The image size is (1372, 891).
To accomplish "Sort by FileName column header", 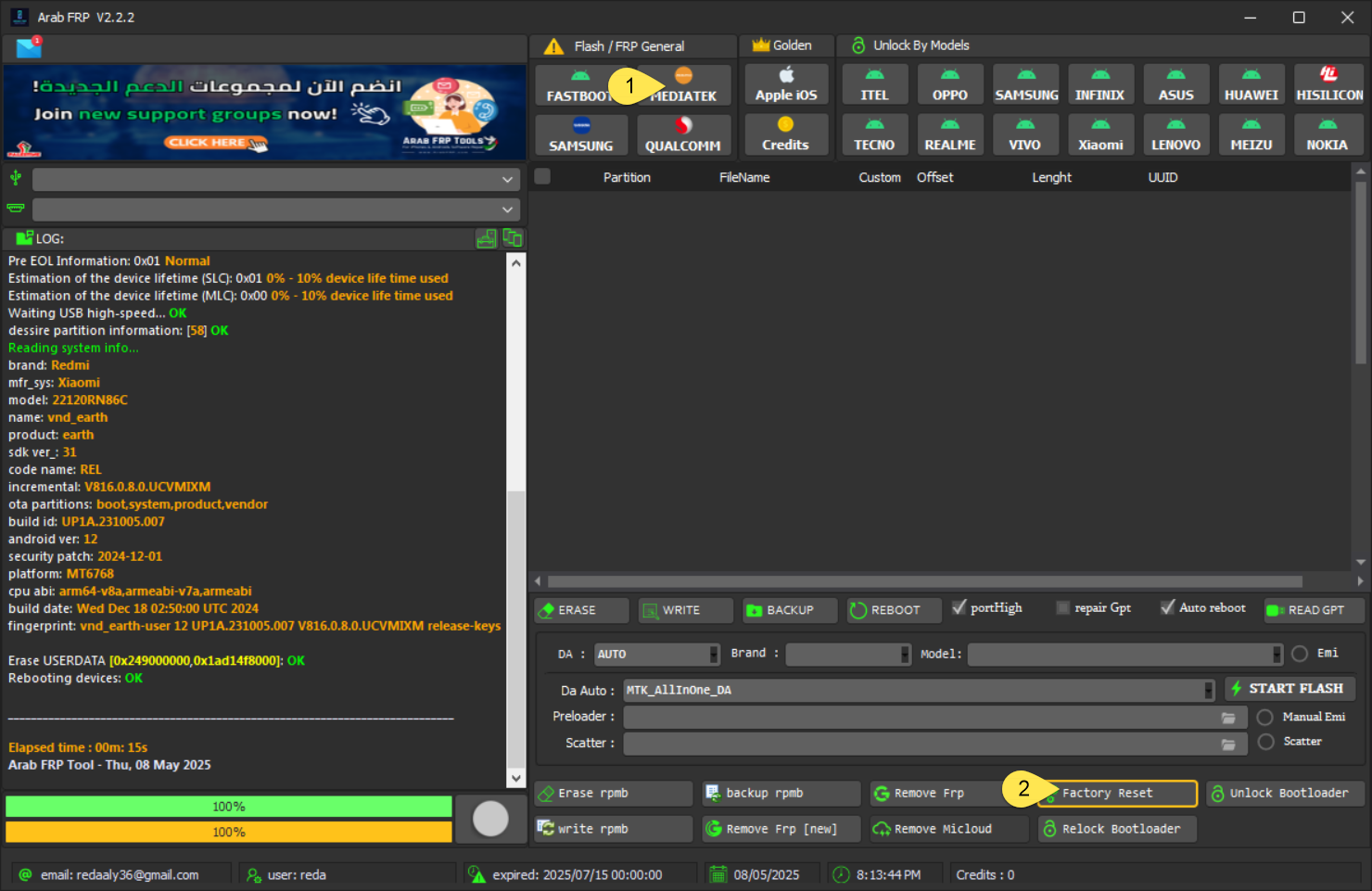I will click(744, 177).
